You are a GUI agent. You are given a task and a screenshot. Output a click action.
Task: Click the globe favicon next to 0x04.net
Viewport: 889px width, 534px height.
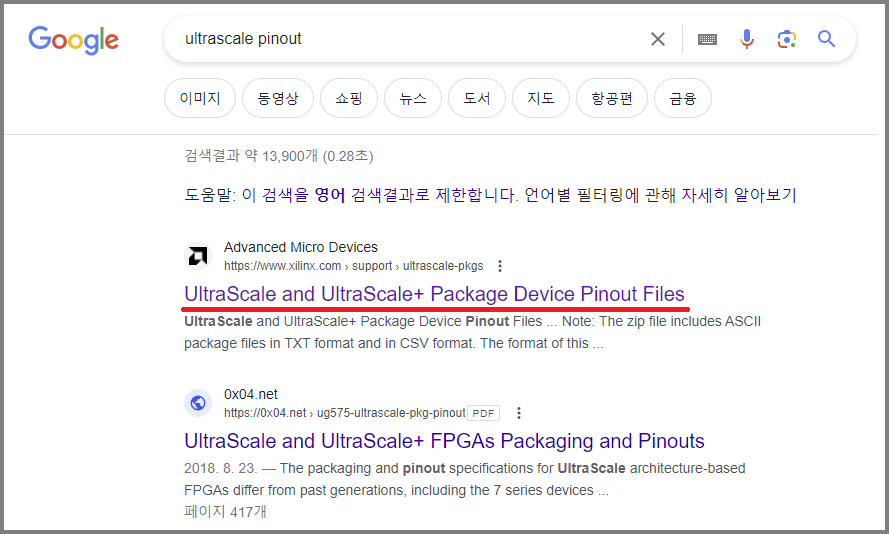(x=198, y=403)
